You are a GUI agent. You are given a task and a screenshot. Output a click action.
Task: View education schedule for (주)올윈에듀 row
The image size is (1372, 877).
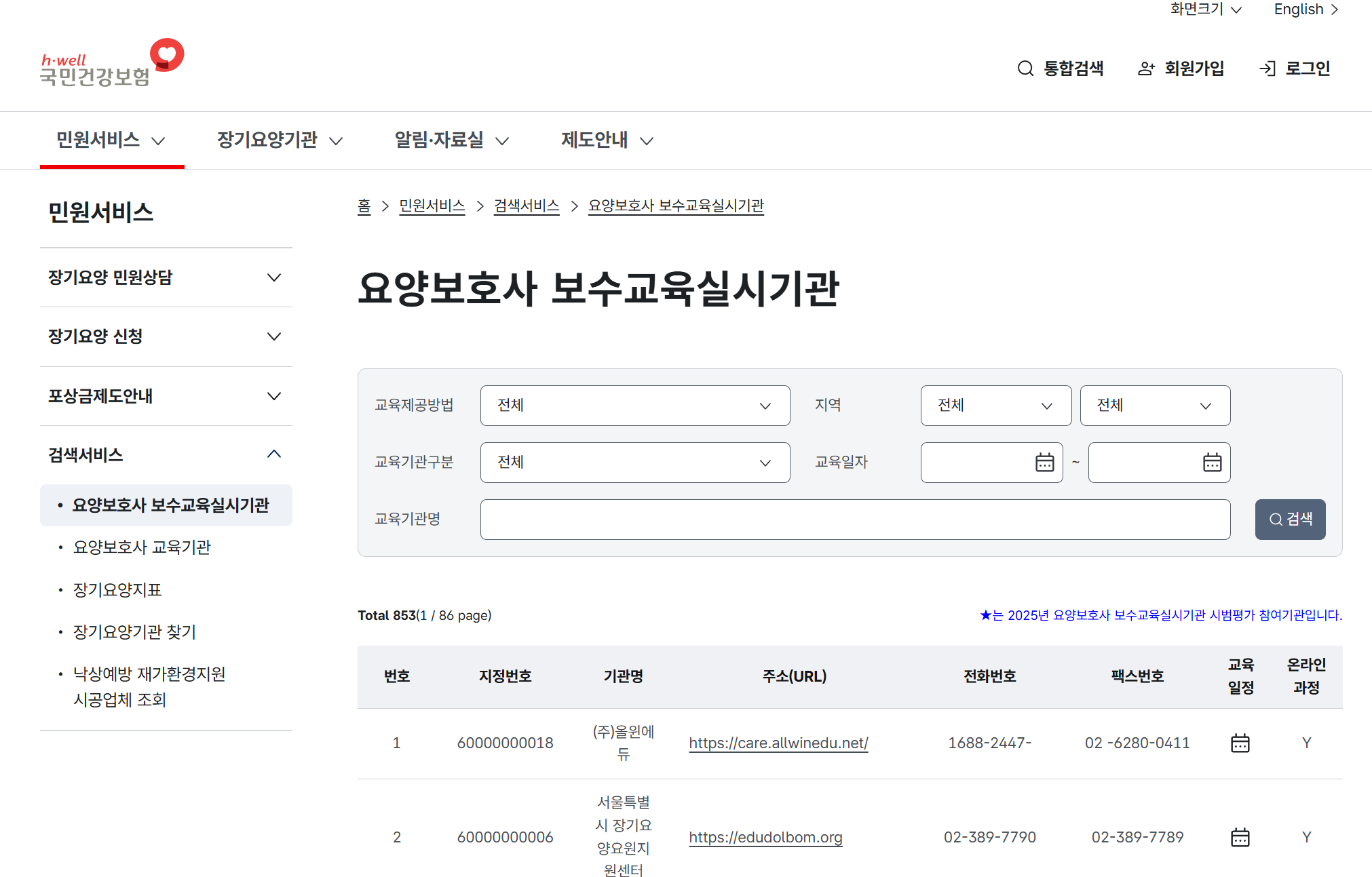pyautogui.click(x=1240, y=743)
